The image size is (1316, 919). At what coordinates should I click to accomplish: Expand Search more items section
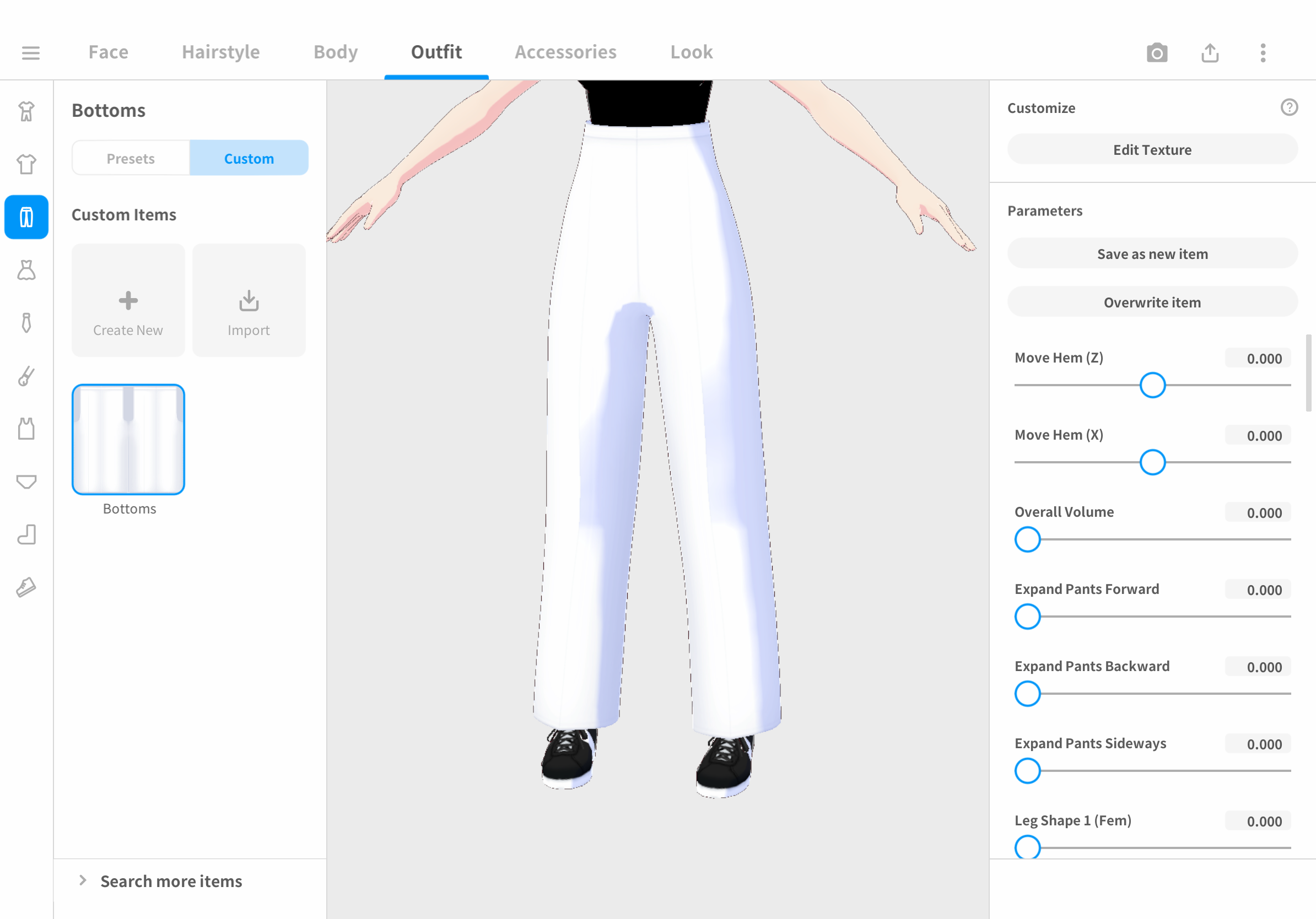(x=171, y=880)
